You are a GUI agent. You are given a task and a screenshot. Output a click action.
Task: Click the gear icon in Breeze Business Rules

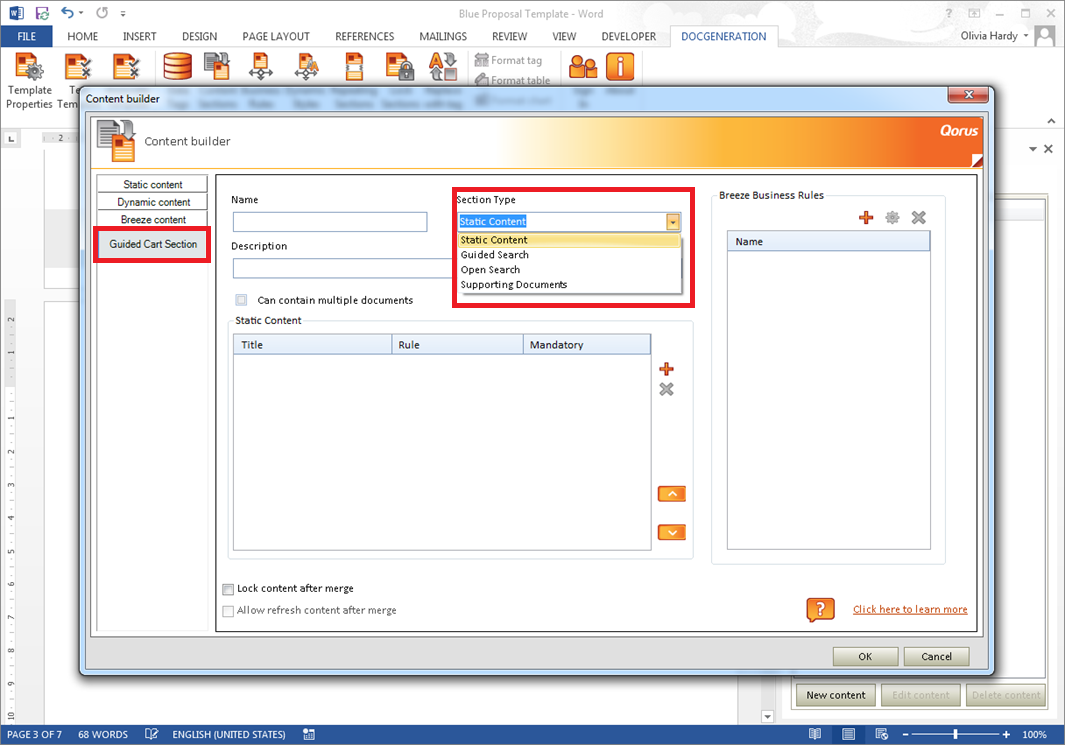click(892, 217)
